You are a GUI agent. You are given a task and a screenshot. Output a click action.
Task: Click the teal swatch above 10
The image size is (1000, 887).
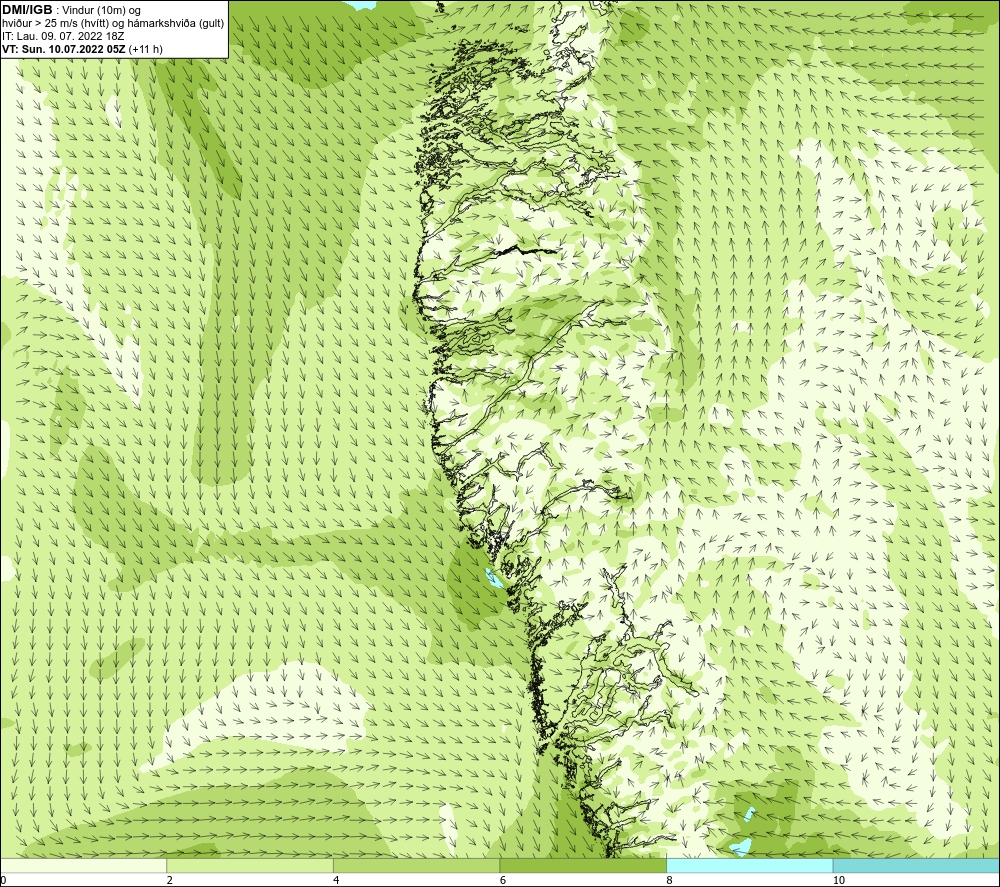coord(916,865)
